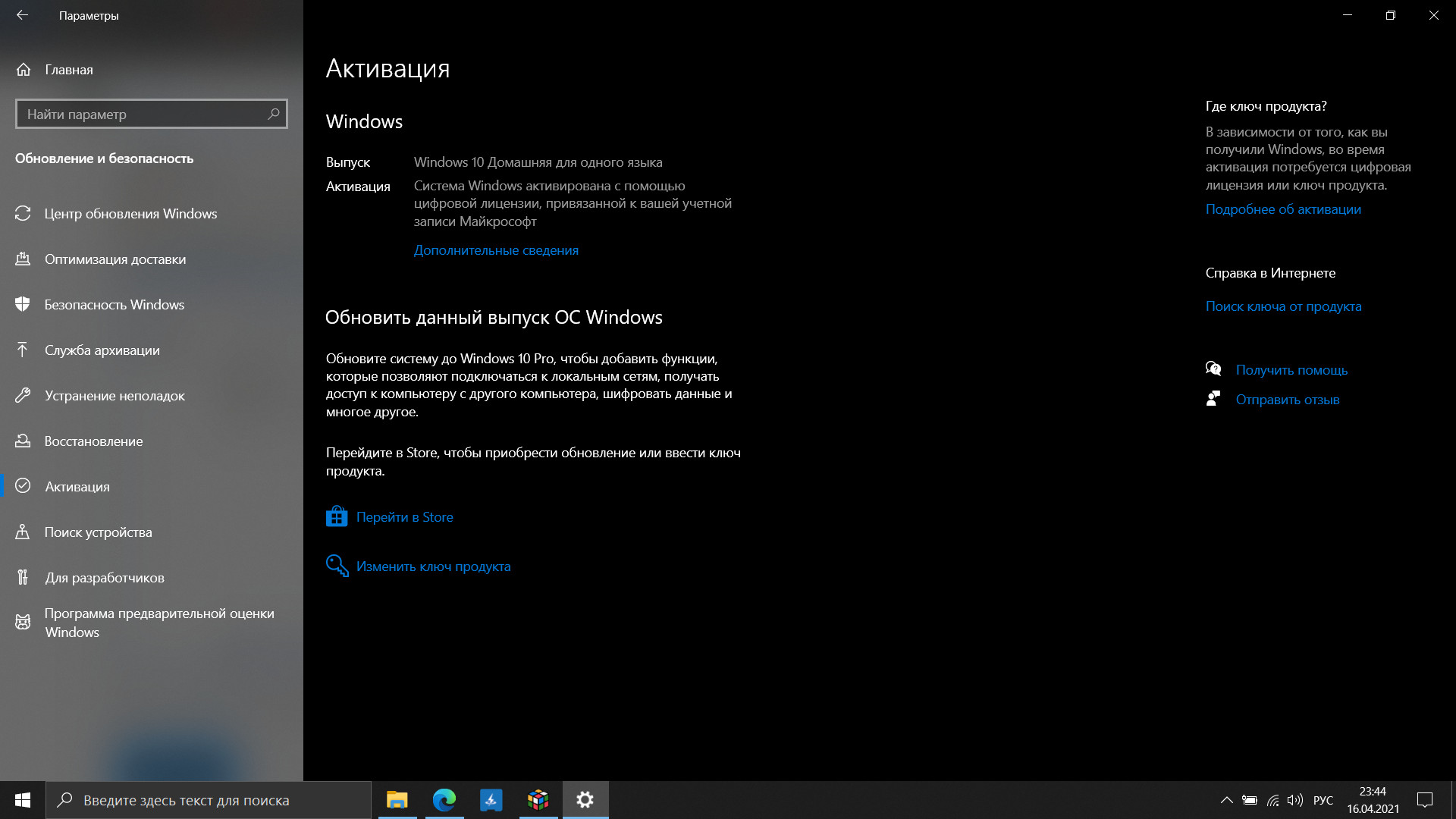Click Windows 10 Домашняя edition text

pos(538,162)
